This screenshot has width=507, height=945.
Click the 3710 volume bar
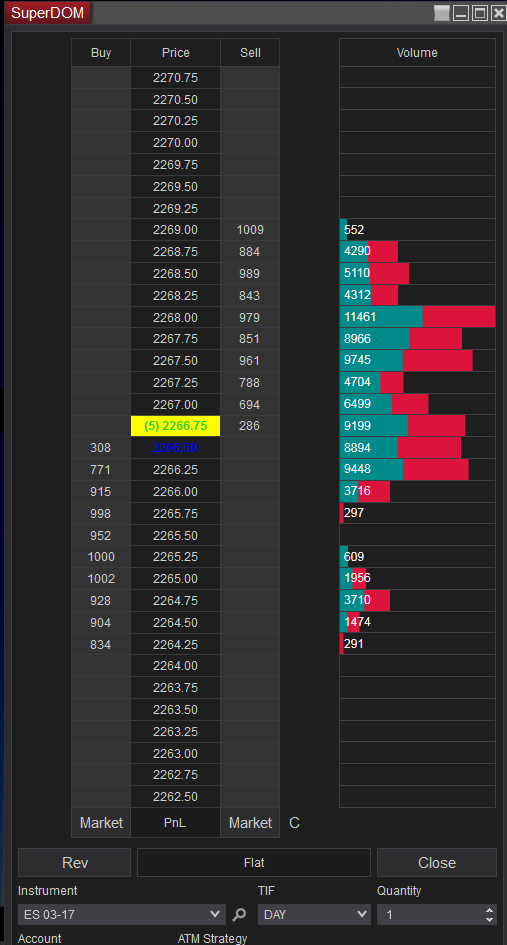click(x=365, y=600)
